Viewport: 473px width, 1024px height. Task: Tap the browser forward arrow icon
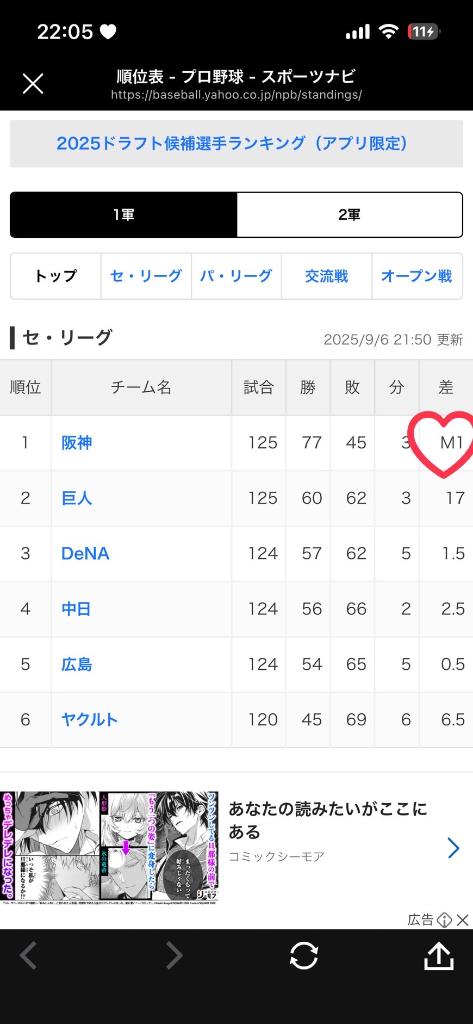(x=174, y=956)
